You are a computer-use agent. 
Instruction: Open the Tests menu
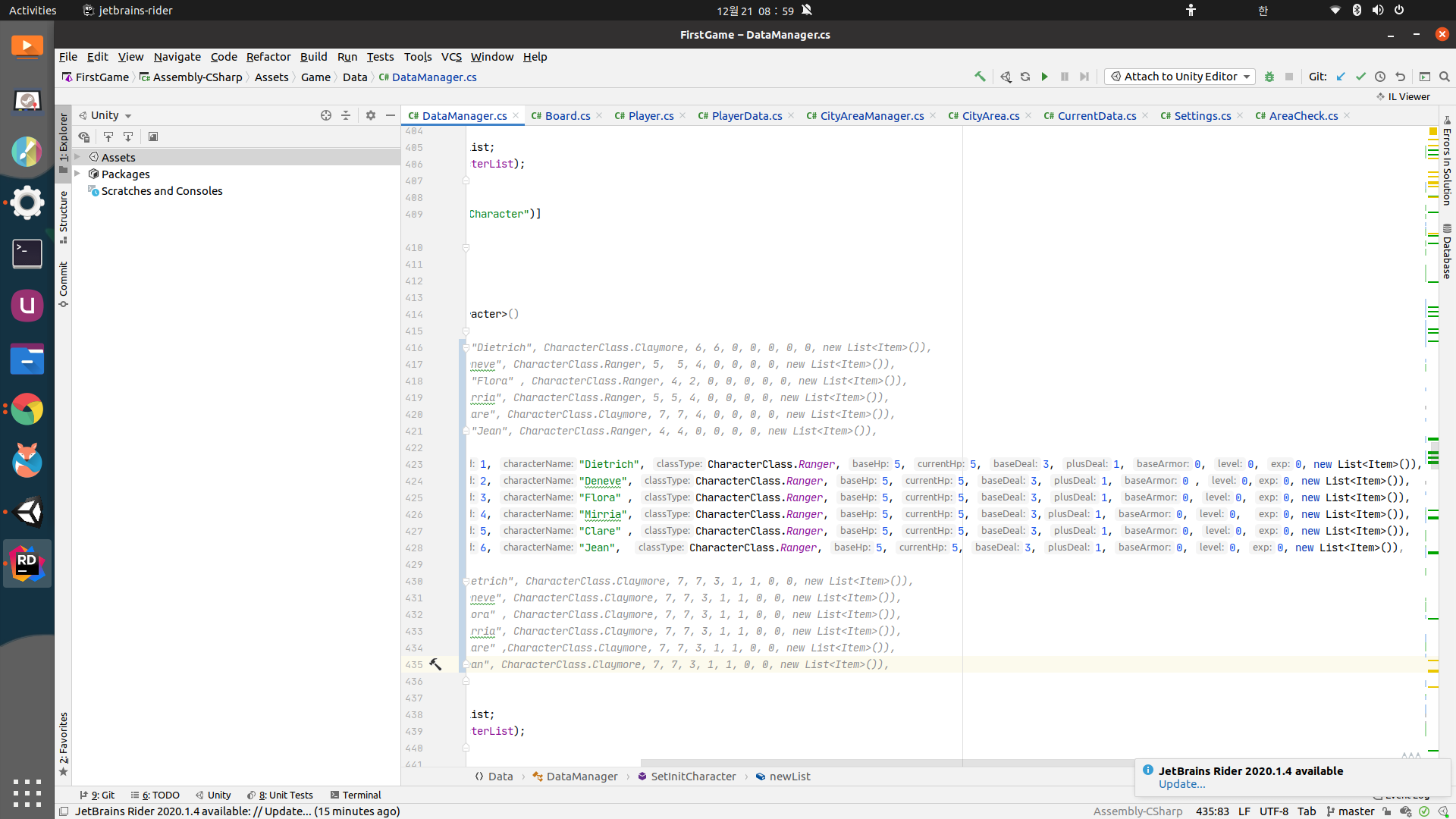click(x=380, y=57)
